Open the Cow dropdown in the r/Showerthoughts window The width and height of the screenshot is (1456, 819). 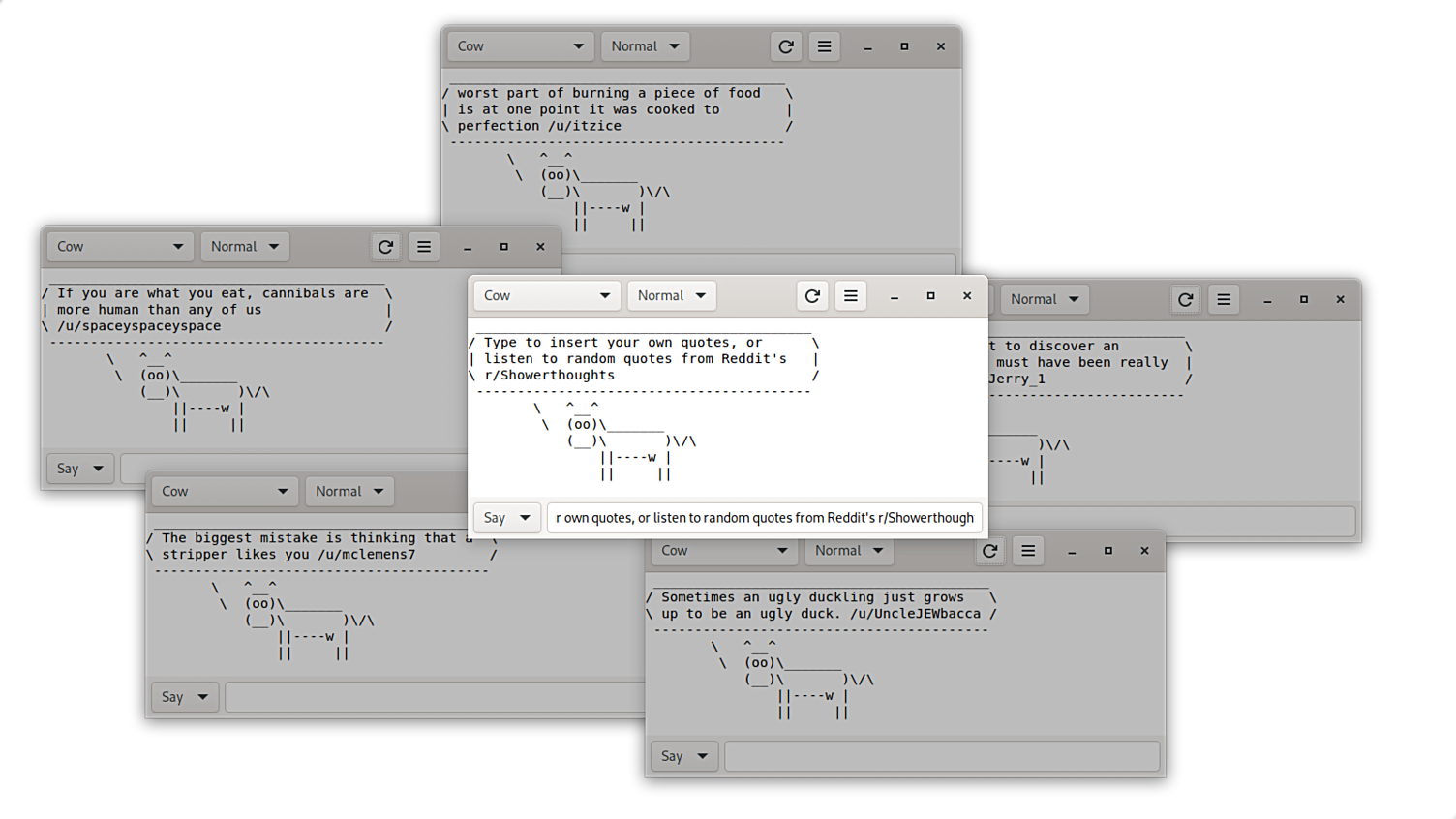(x=545, y=295)
